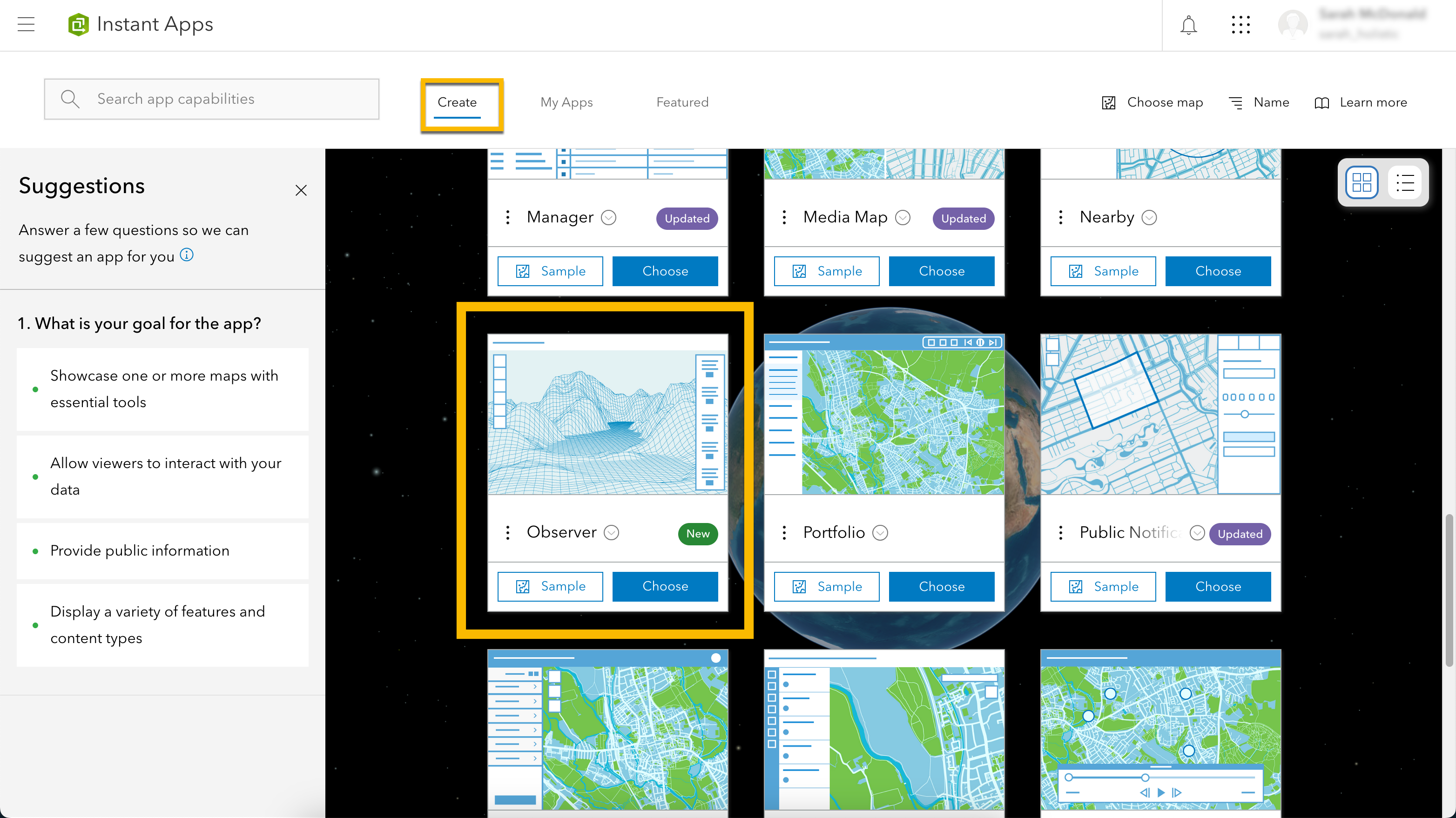Switch to the Featured tab
Viewport: 1456px width, 818px height.
[x=681, y=102]
